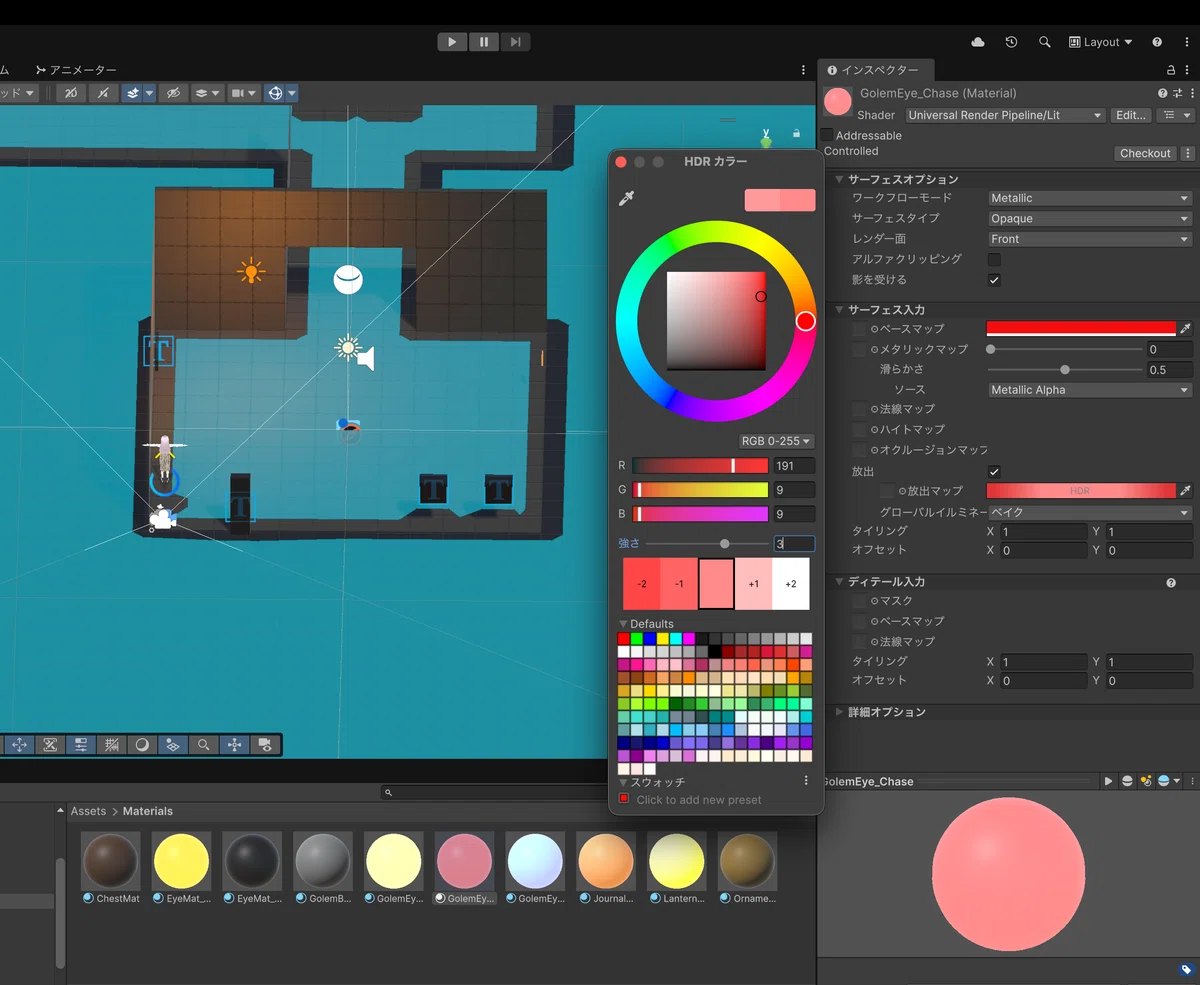
Task: Select the +2 exposure swatch
Action: coord(791,584)
